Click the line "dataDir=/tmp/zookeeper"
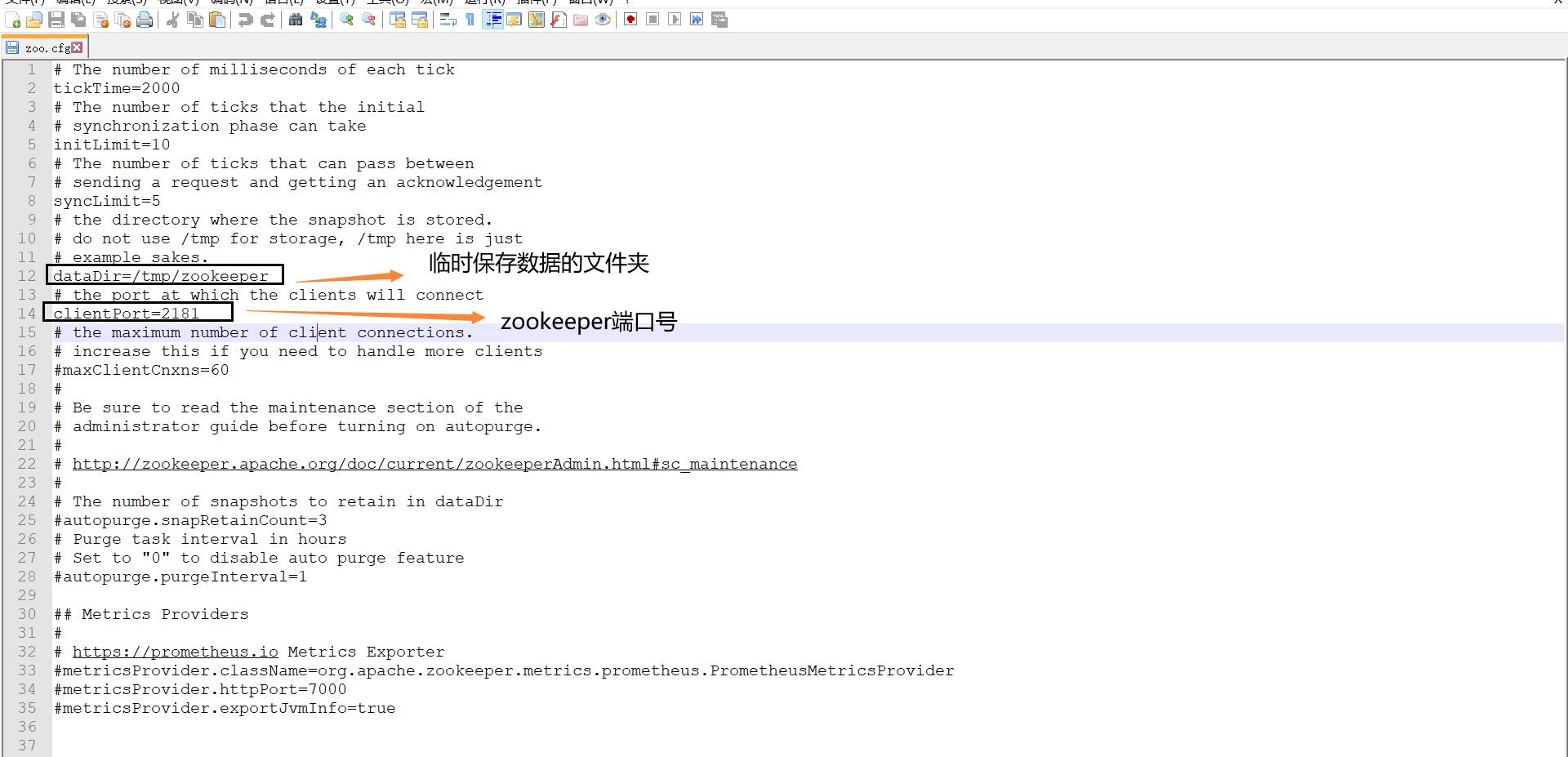Viewport: 1568px width, 757px height. coord(161,276)
